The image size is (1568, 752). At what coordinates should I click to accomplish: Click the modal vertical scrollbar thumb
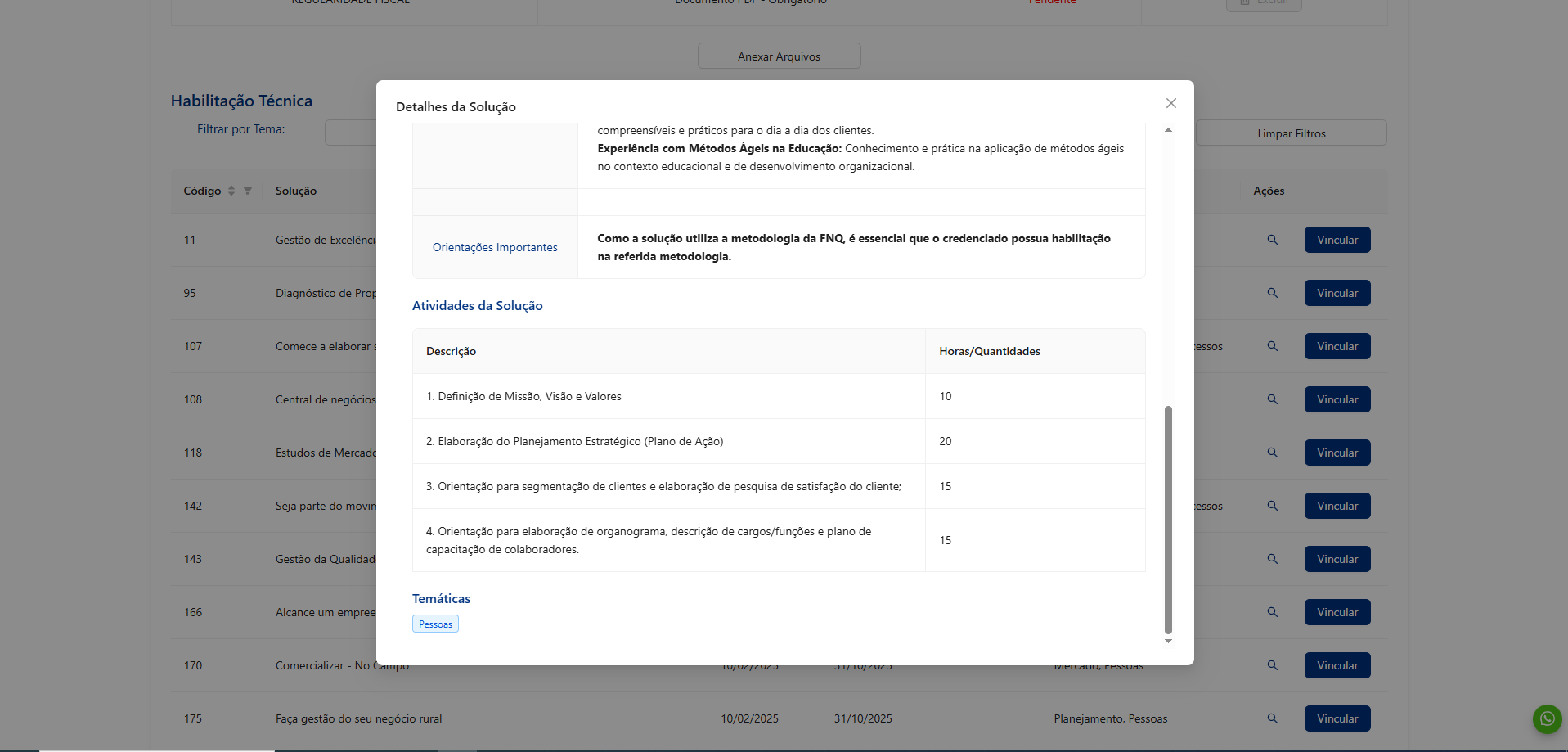pos(1168,519)
